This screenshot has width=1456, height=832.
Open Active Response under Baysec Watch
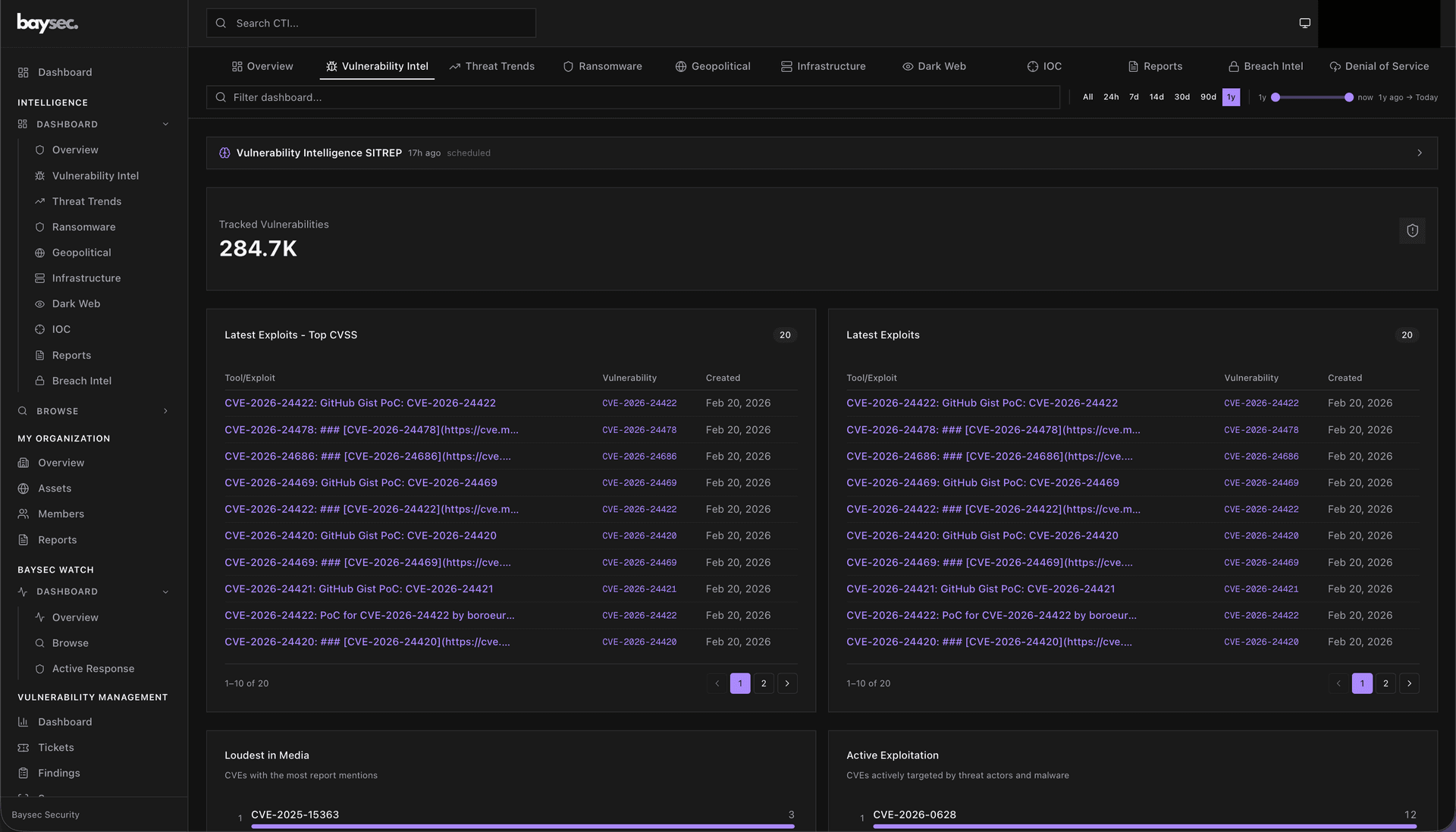click(x=93, y=668)
